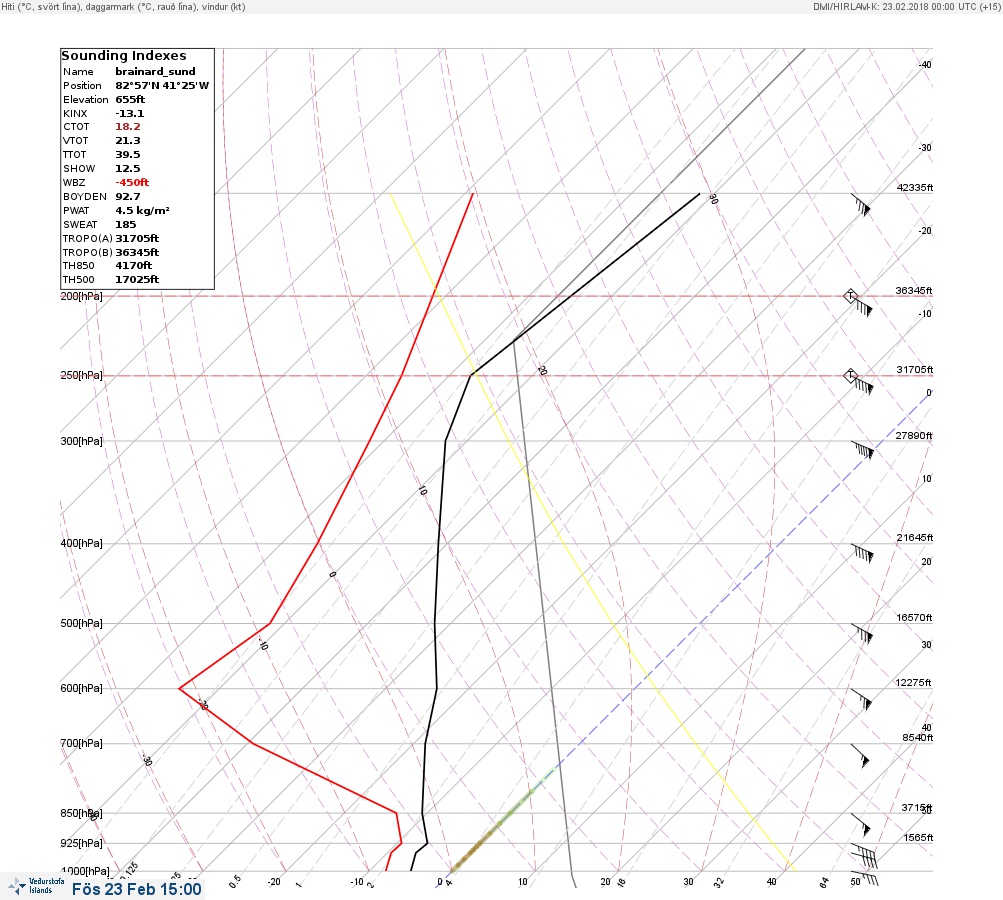Image resolution: width=1003 pixels, height=900 pixels.
Task: Click the SHOW value 12.5
Action: tap(128, 169)
